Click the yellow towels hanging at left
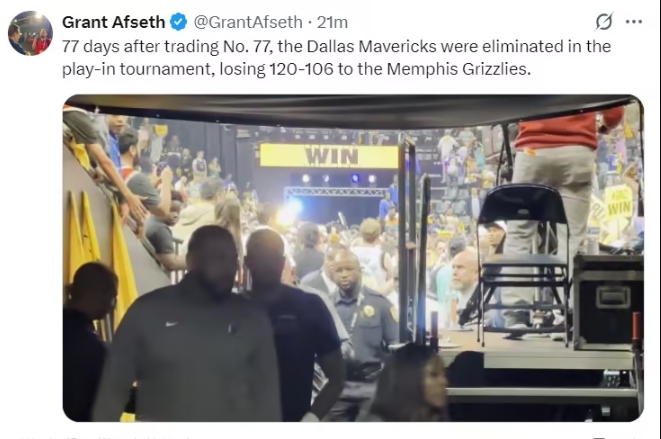Screen dimensions: 661x439 (101, 253)
